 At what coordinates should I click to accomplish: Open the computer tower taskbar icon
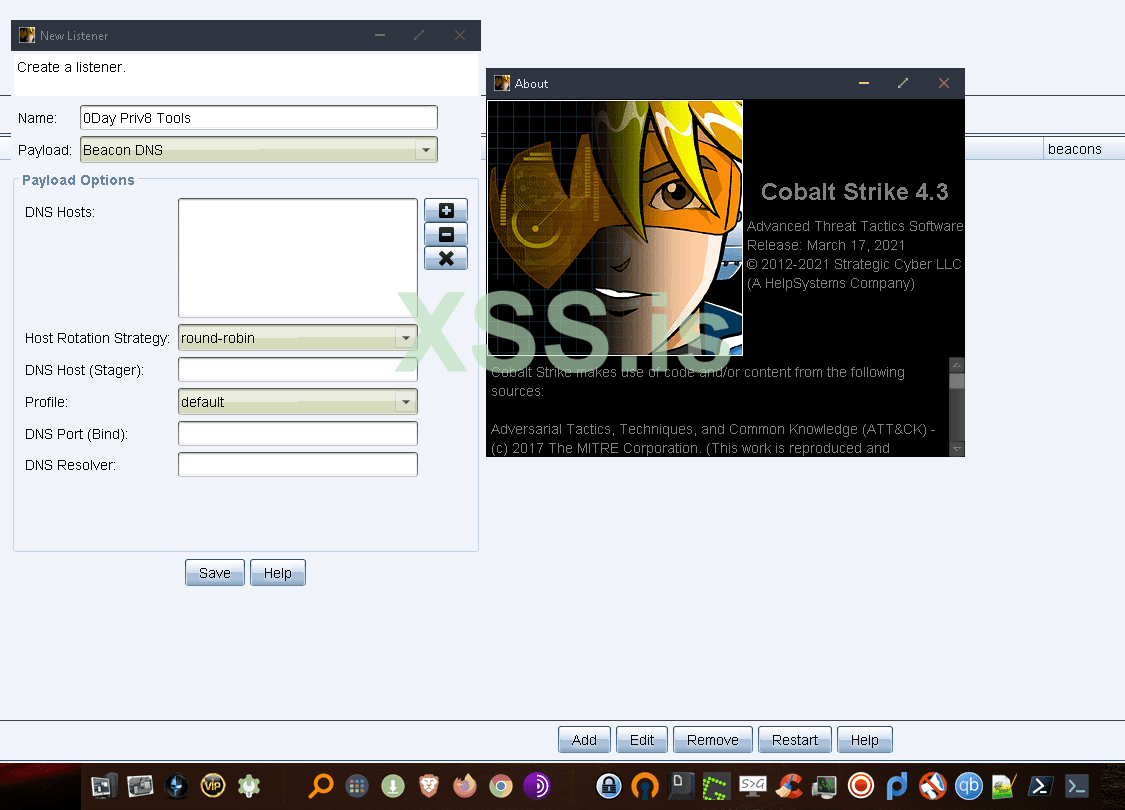pos(104,786)
